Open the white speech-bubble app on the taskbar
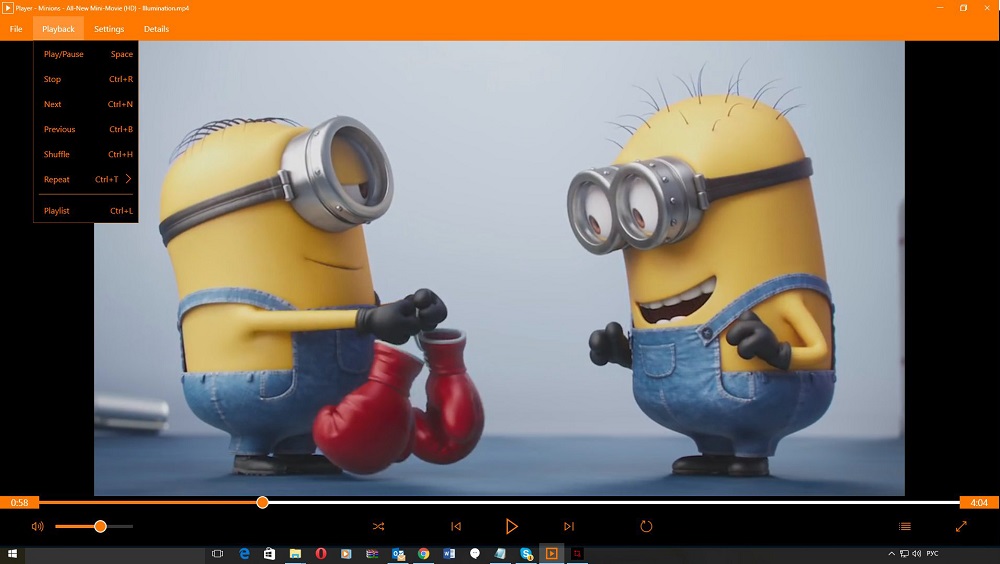 click(x=474, y=554)
